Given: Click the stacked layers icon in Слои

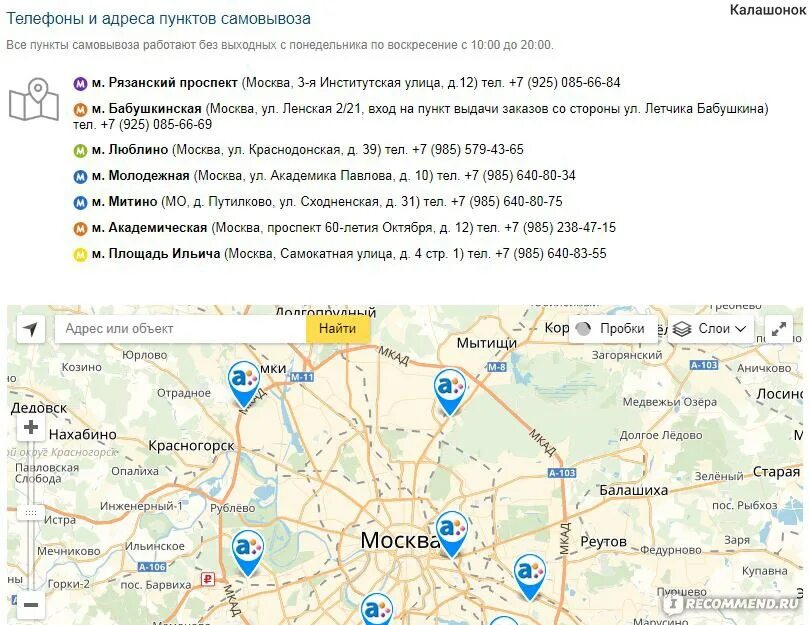Looking at the screenshot, I should 682,329.
